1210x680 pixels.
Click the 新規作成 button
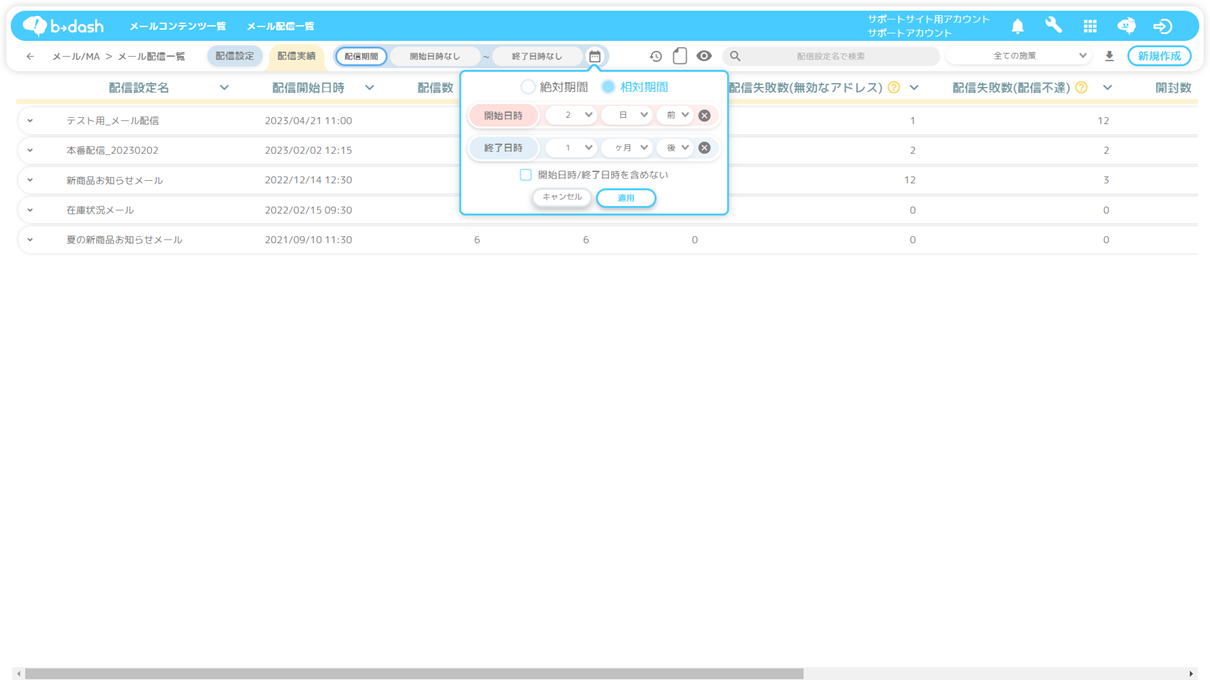[1159, 56]
